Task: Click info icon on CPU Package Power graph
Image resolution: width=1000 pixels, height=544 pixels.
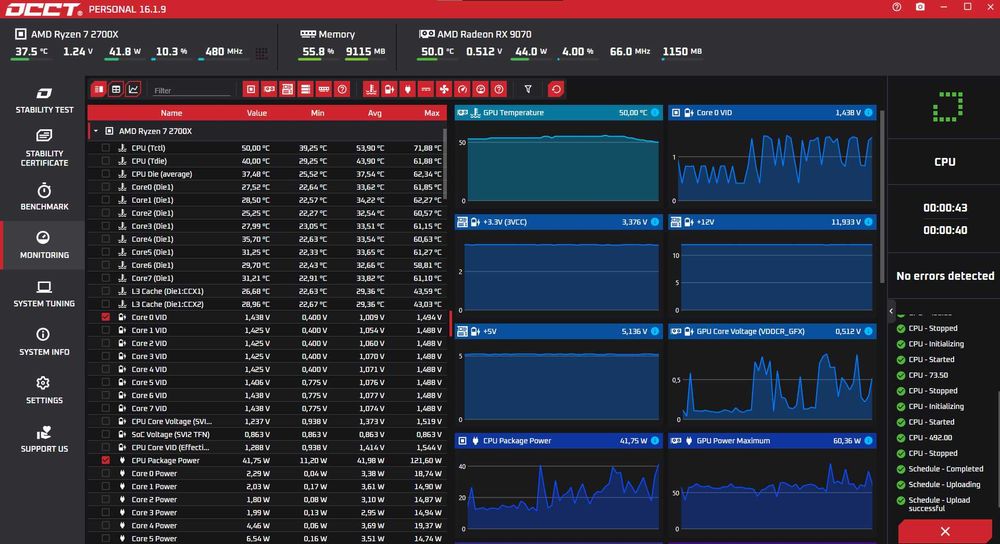Action: click(x=655, y=441)
